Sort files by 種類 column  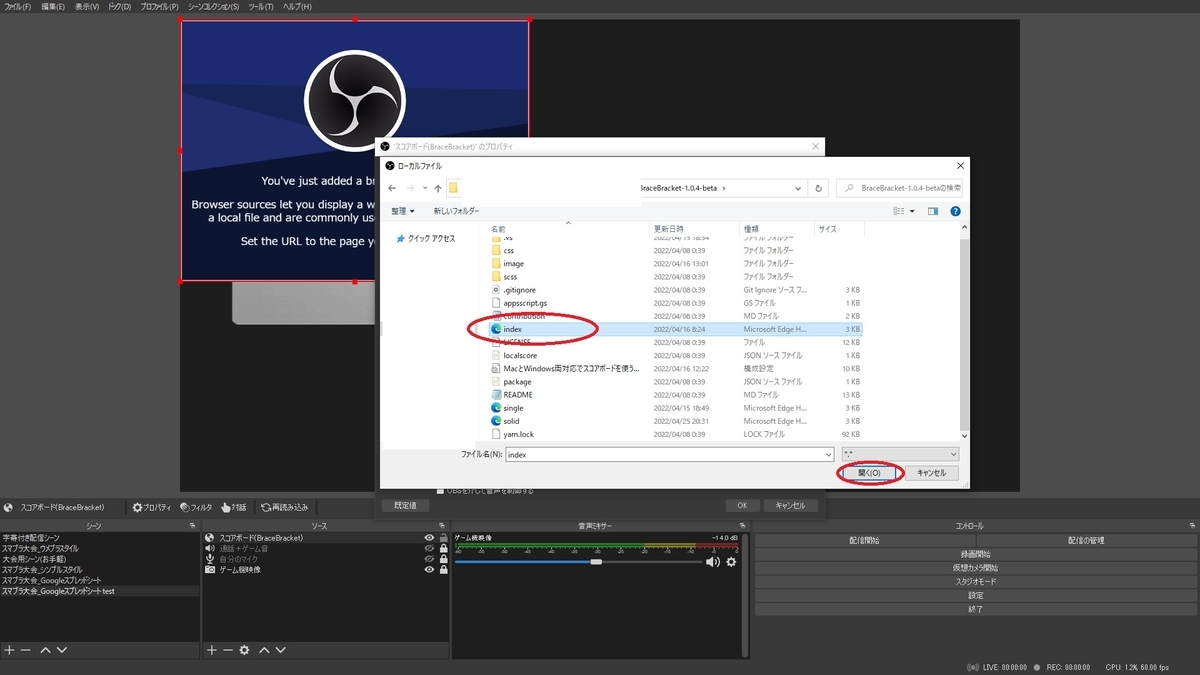click(x=777, y=229)
